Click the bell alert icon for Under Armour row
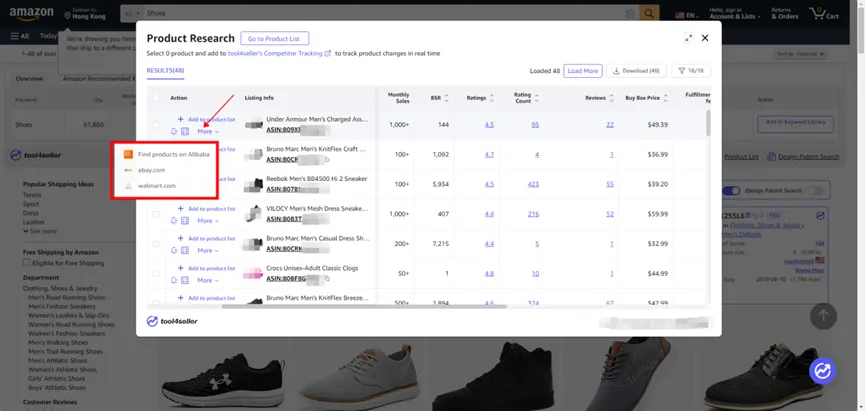865x411 pixels. point(174,131)
